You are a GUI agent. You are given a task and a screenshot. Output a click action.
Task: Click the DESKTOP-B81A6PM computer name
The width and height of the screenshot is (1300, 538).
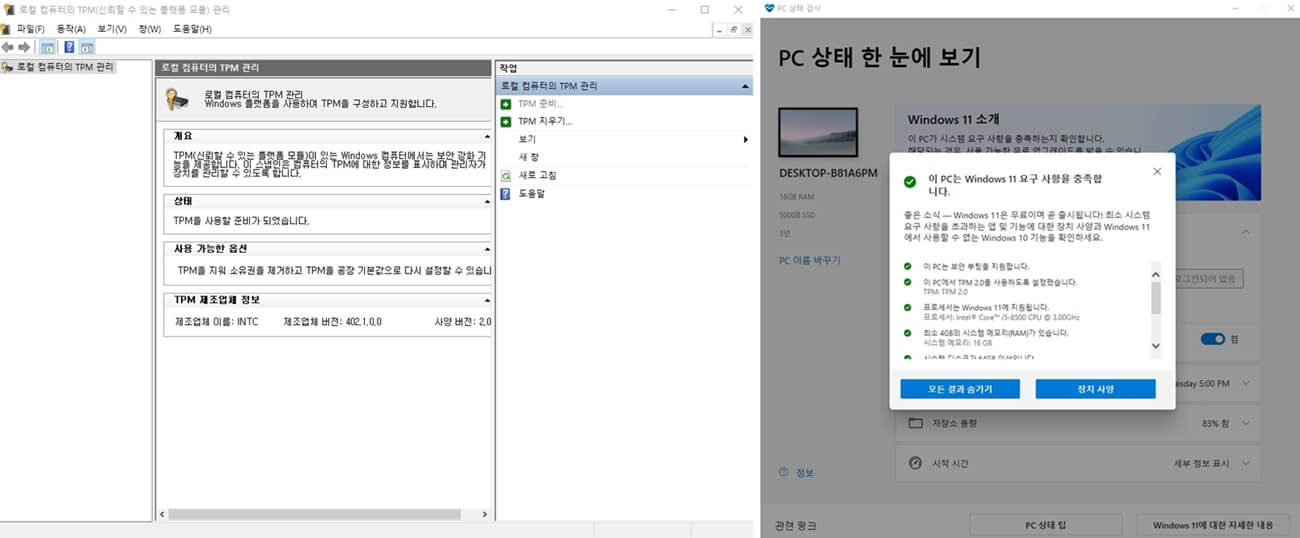tap(828, 173)
